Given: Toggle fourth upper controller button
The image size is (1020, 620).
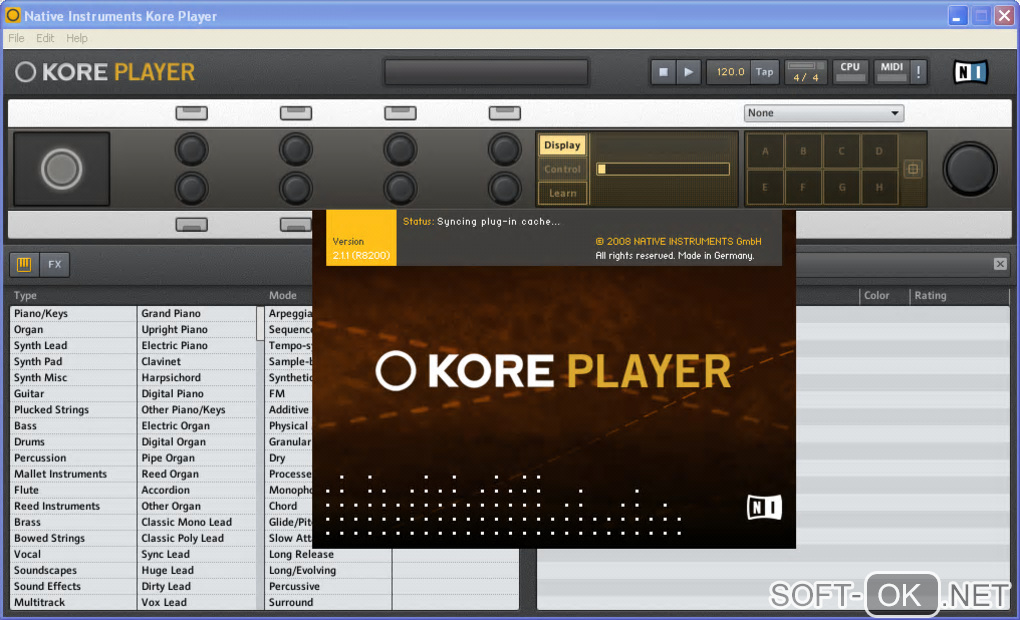Looking at the screenshot, I should click(505, 113).
